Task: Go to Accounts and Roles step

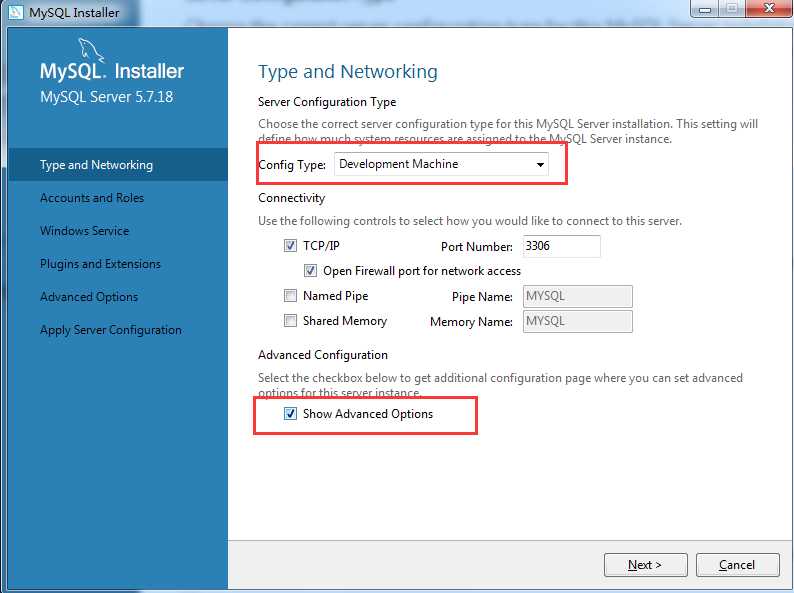Action: [x=92, y=198]
